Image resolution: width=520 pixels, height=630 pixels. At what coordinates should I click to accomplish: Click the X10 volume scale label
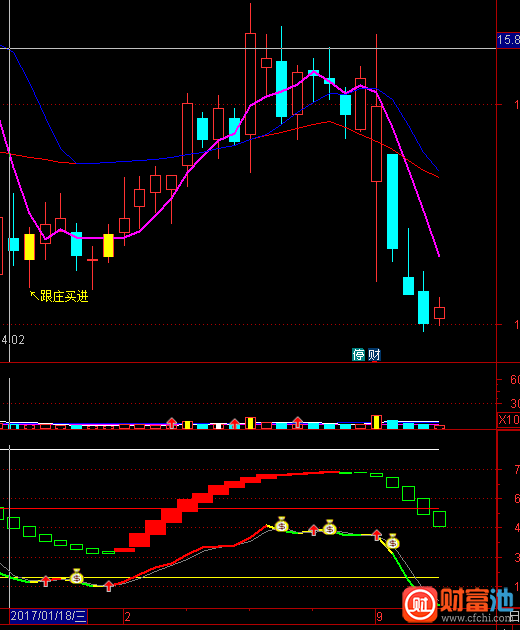tap(509, 419)
